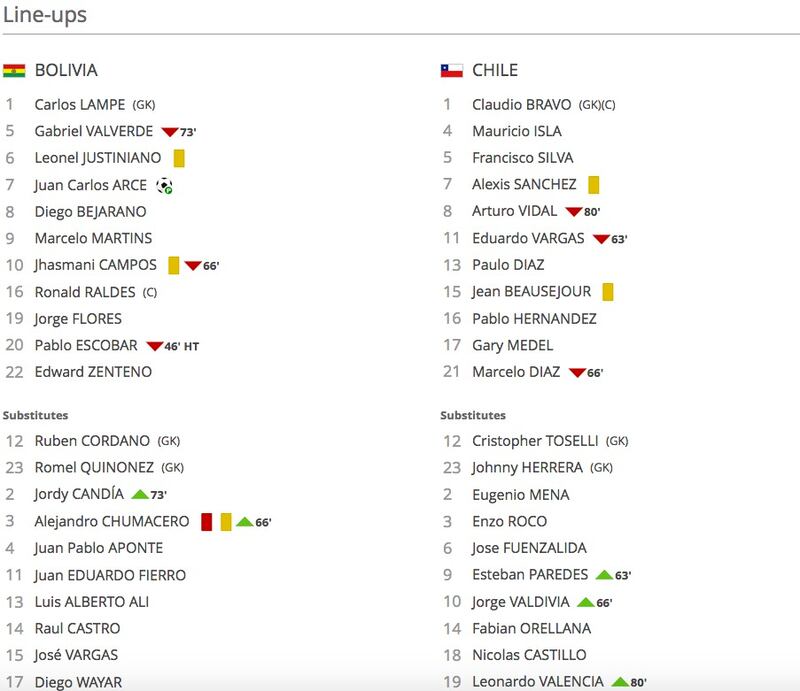Viewport: 800px width, 691px height.
Task: Click Alexis SANCHEZ's yellow card icon
Action: coord(593,185)
